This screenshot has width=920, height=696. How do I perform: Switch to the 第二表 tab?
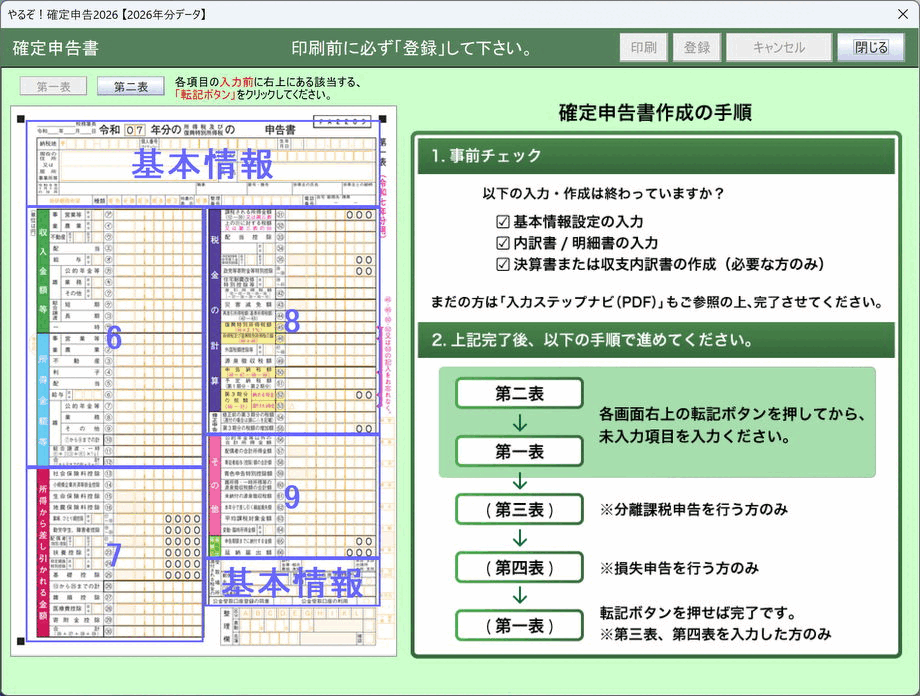tap(130, 86)
